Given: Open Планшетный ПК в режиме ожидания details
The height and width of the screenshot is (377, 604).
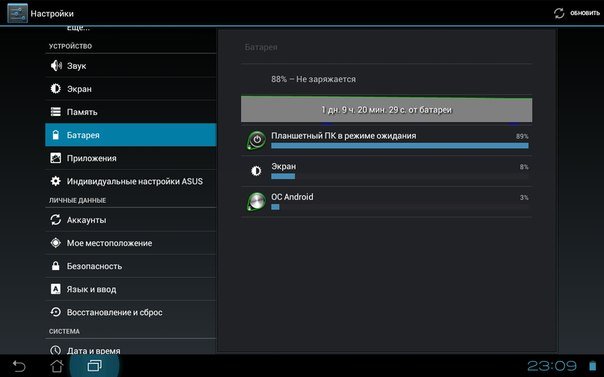Looking at the screenshot, I should click(x=386, y=140).
